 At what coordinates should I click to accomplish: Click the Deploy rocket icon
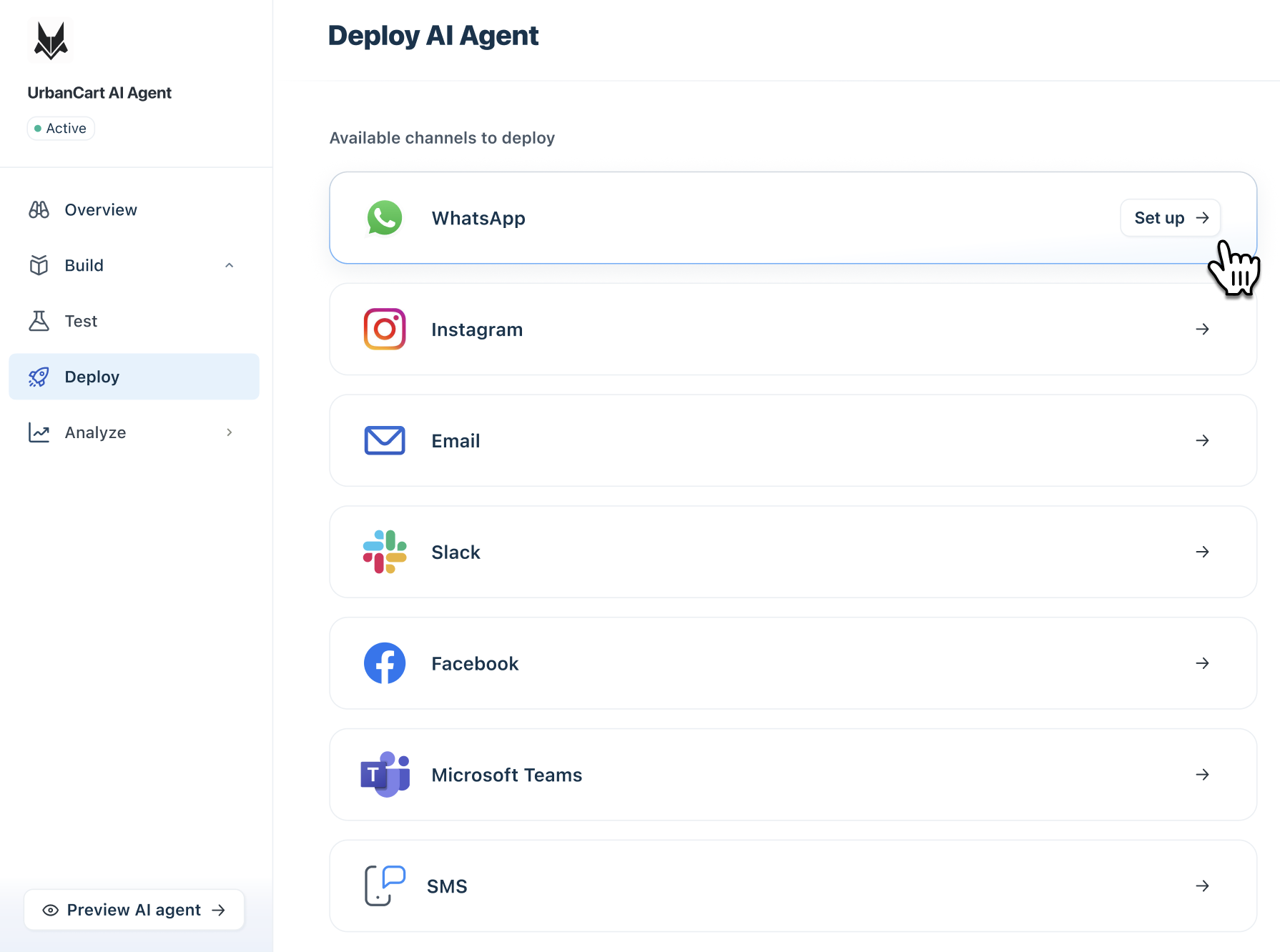coord(39,377)
